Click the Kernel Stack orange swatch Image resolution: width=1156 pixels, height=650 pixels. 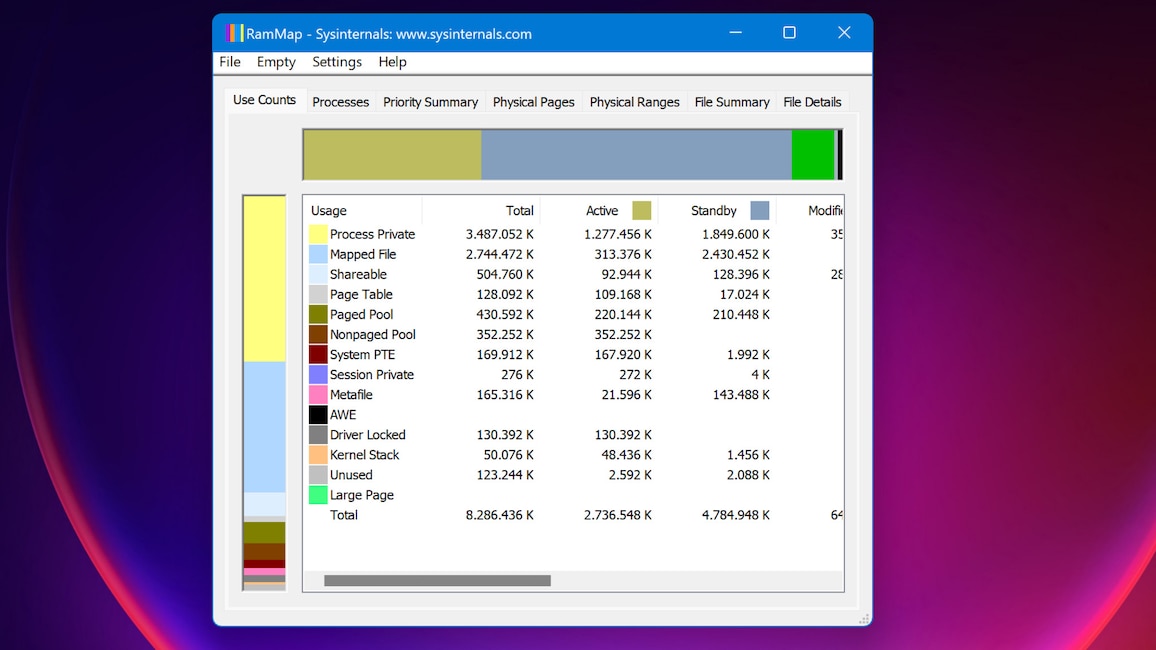318,455
